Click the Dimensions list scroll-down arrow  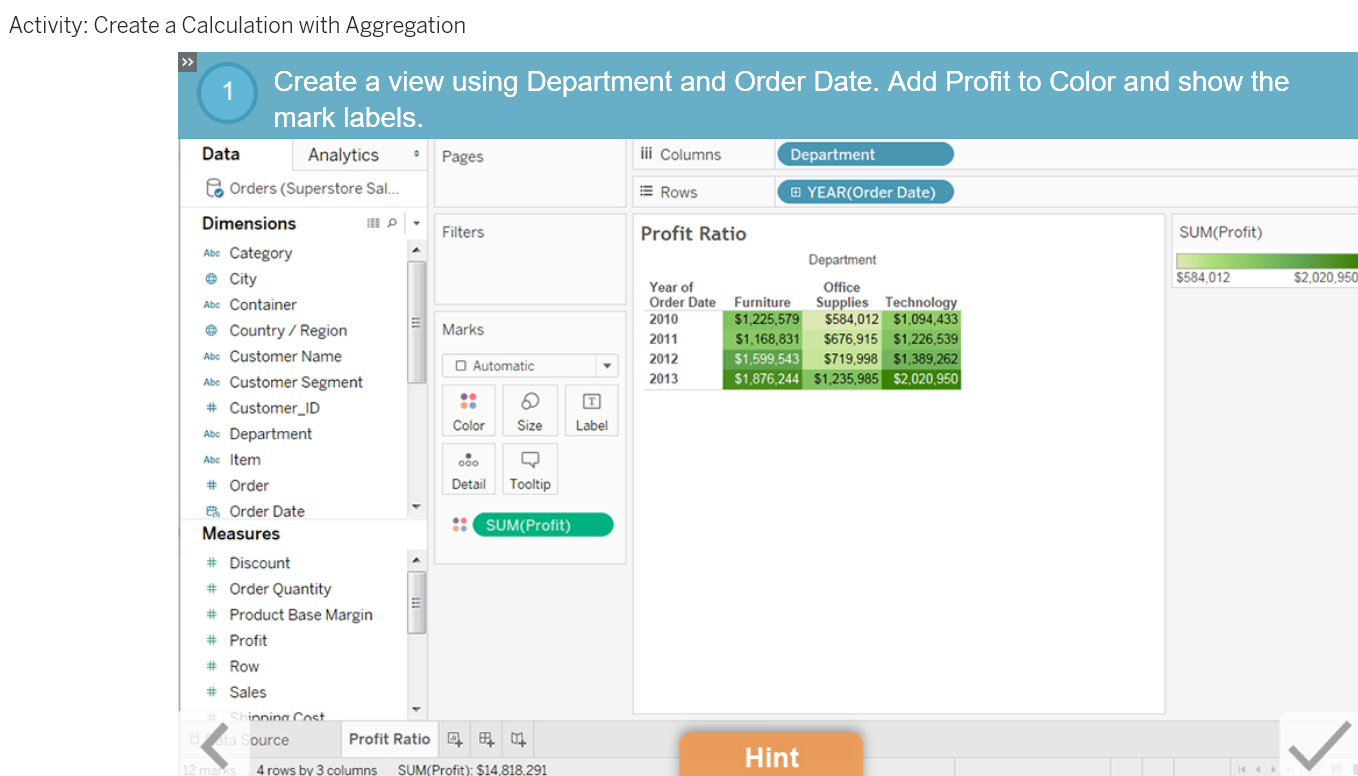(x=417, y=508)
